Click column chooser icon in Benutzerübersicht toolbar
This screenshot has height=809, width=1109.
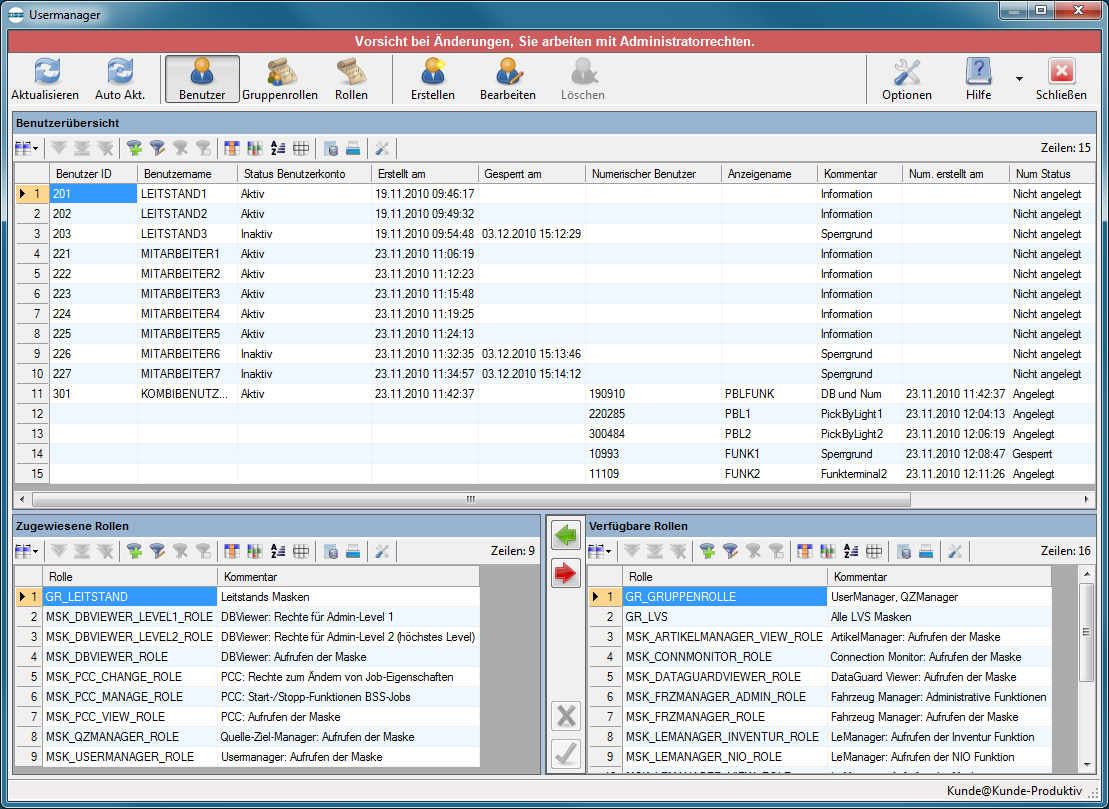231,149
